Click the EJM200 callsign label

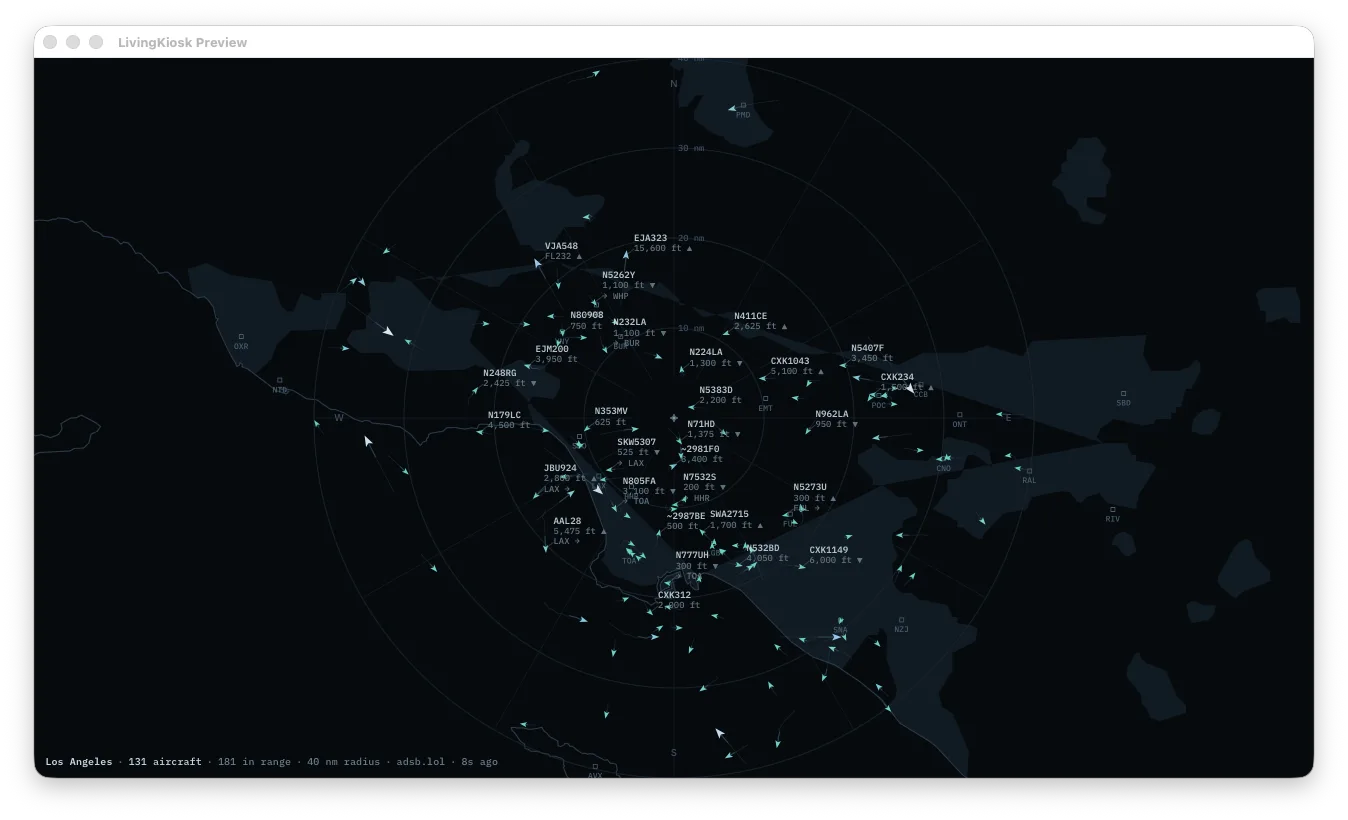point(552,349)
